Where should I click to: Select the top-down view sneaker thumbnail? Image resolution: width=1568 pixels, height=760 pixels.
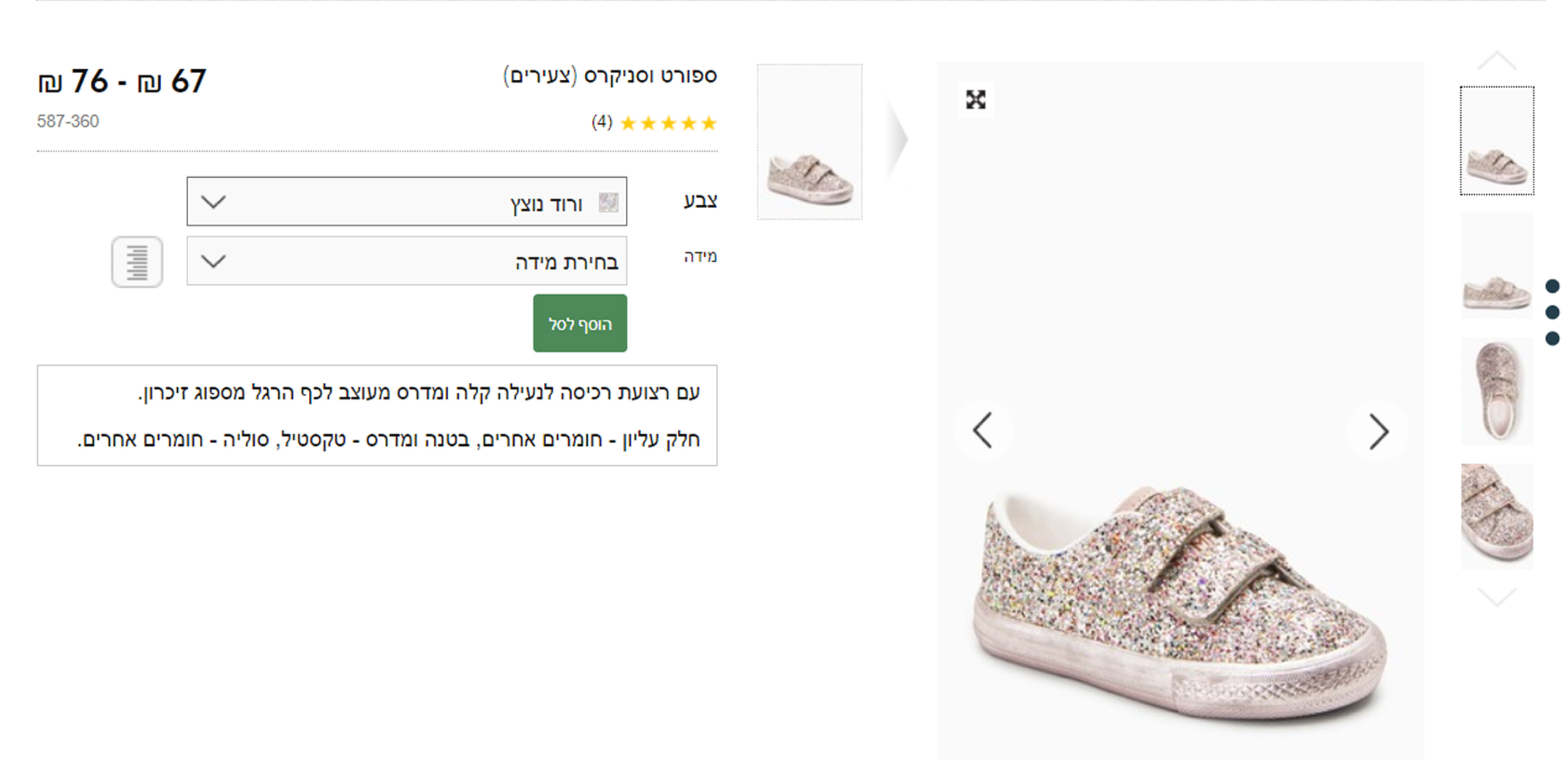[x=1496, y=391]
